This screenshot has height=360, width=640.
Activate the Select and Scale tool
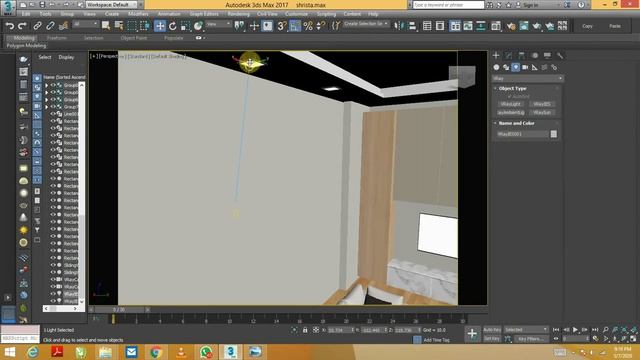[x=185, y=26]
